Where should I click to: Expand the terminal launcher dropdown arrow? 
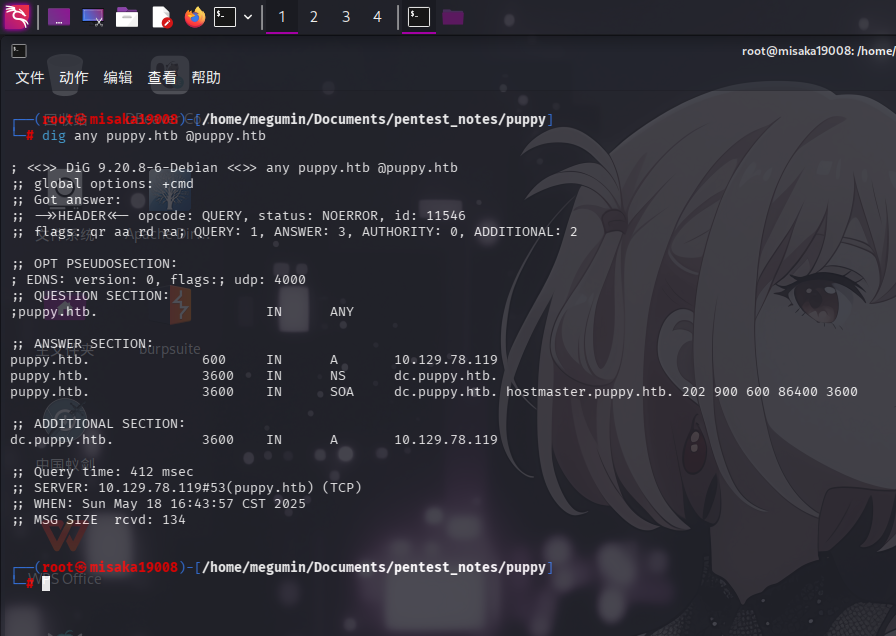(248, 17)
